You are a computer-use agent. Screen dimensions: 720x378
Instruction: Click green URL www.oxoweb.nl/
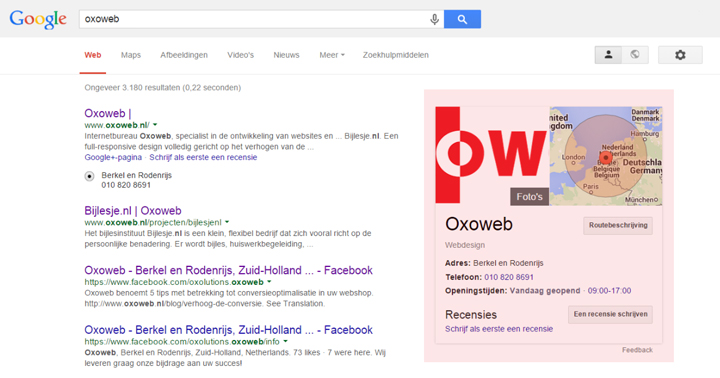(117, 125)
